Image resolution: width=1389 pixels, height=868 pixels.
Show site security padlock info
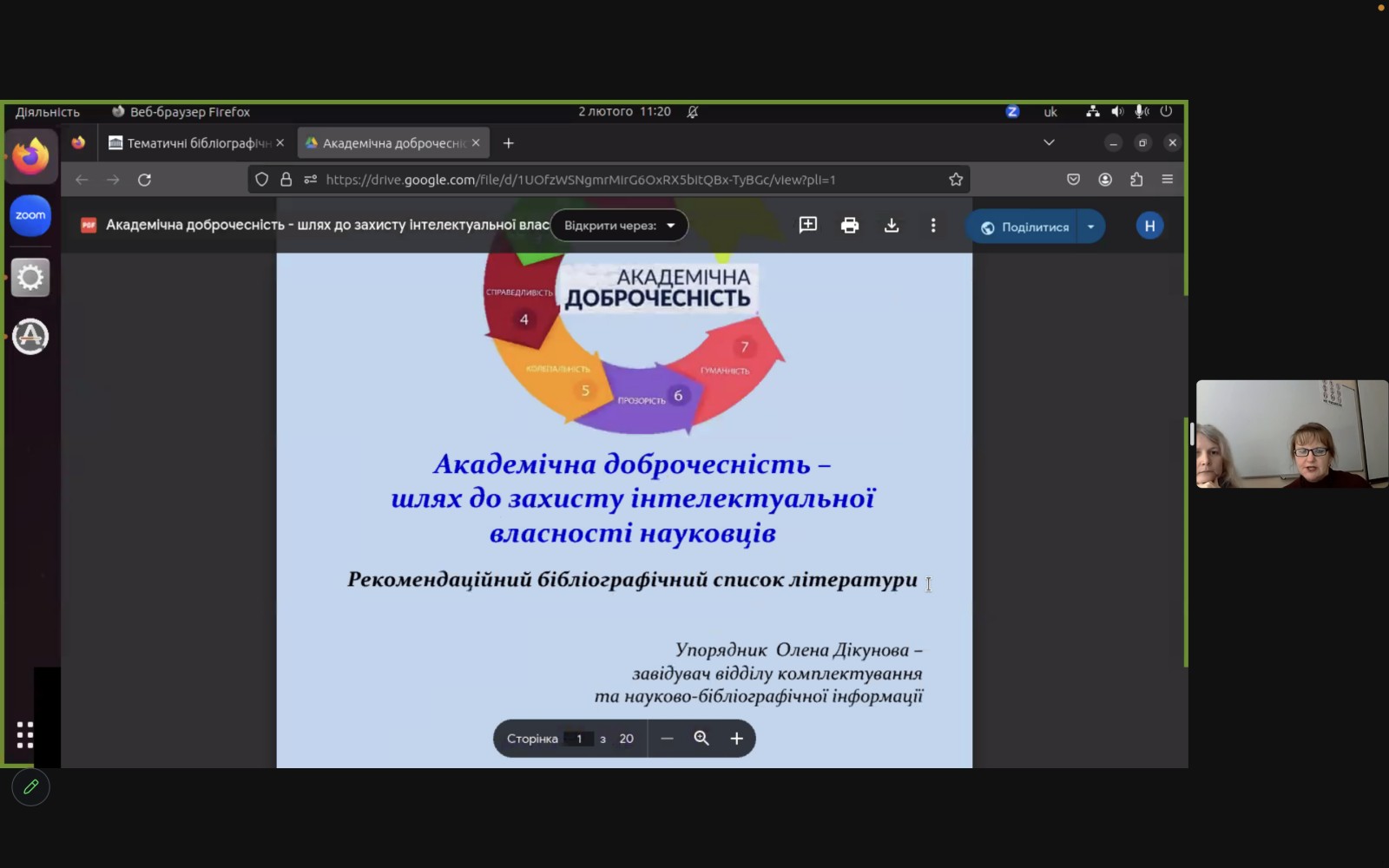[286, 180]
